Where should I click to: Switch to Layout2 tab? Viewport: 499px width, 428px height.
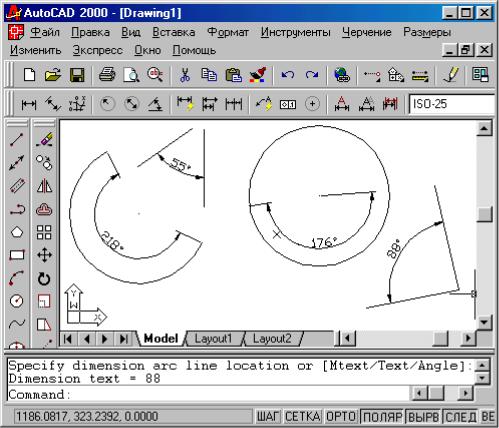272,339
